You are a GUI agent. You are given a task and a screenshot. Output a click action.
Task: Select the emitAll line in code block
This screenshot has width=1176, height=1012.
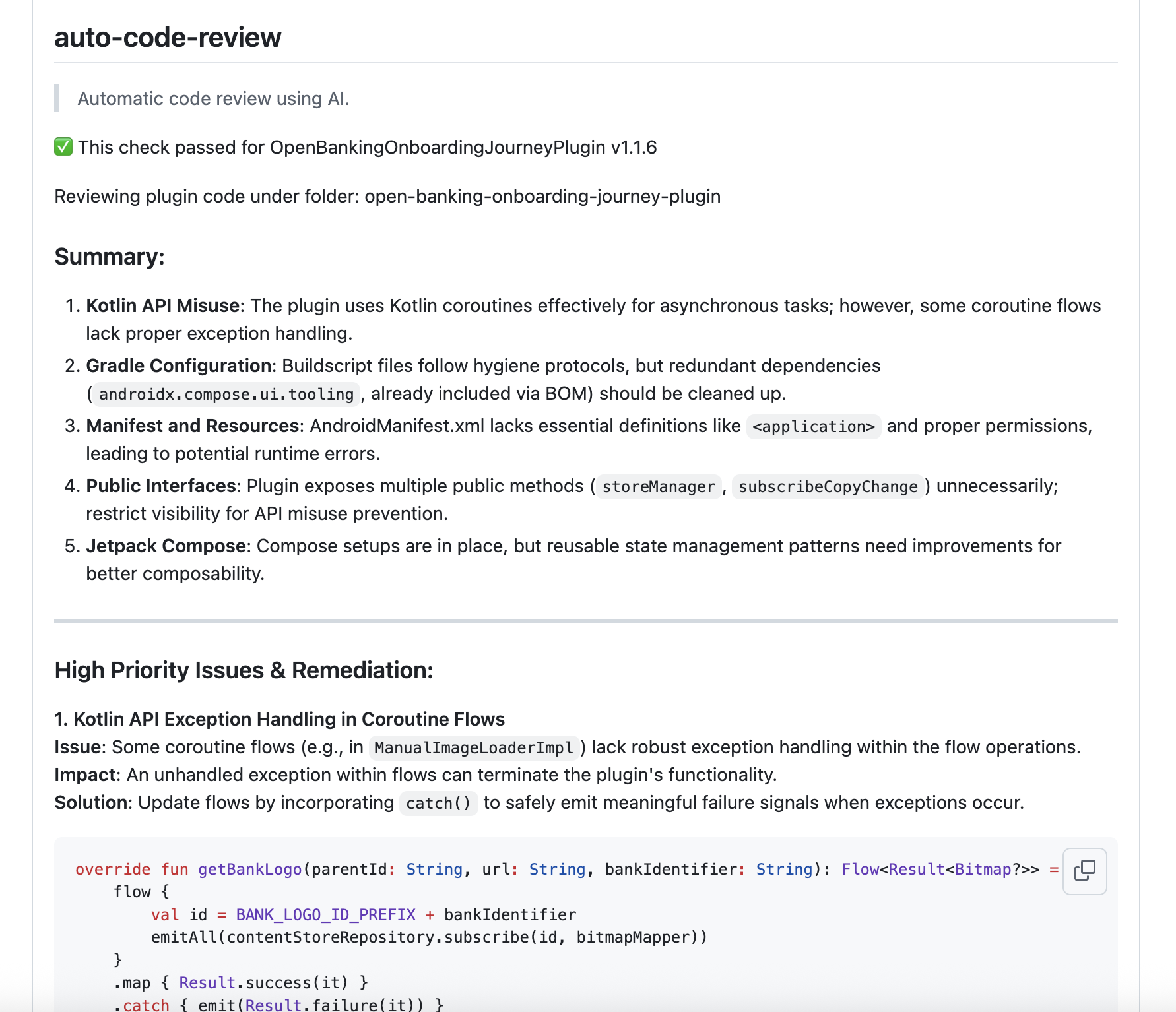[x=429, y=937]
